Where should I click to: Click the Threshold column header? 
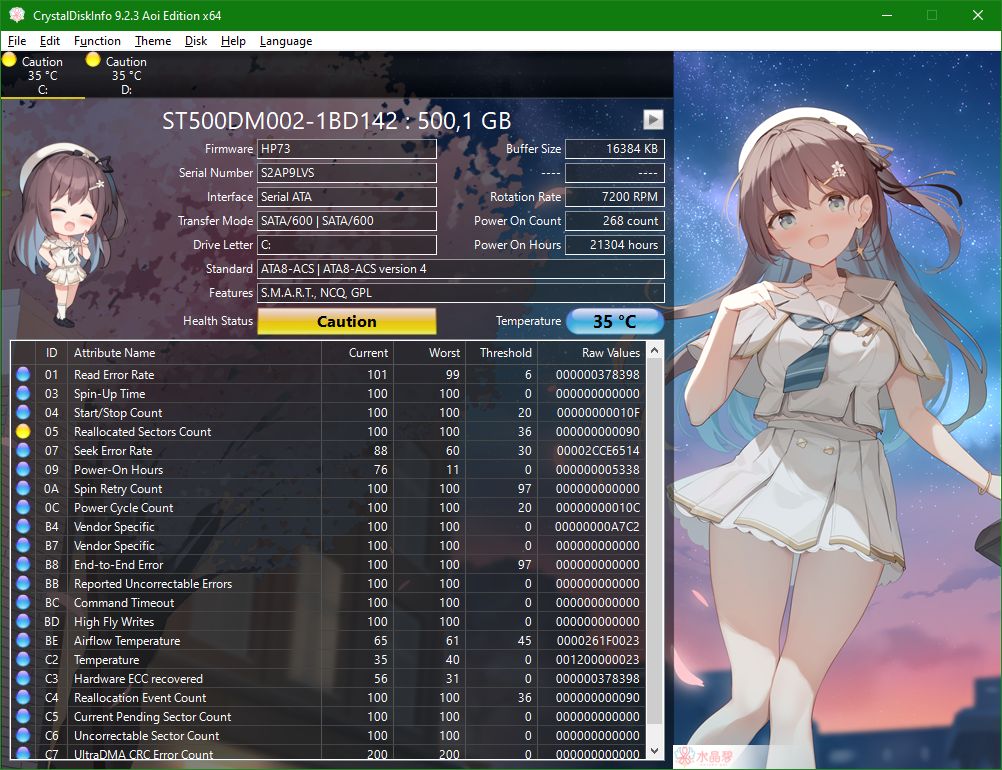tap(501, 353)
